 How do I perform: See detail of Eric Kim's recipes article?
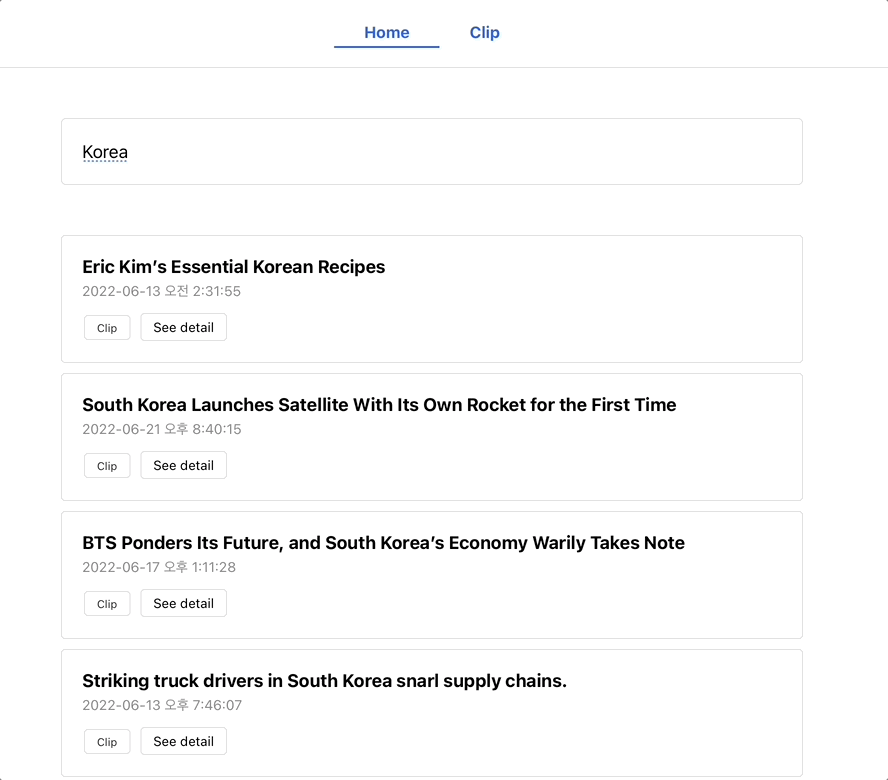click(x=183, y=327)
